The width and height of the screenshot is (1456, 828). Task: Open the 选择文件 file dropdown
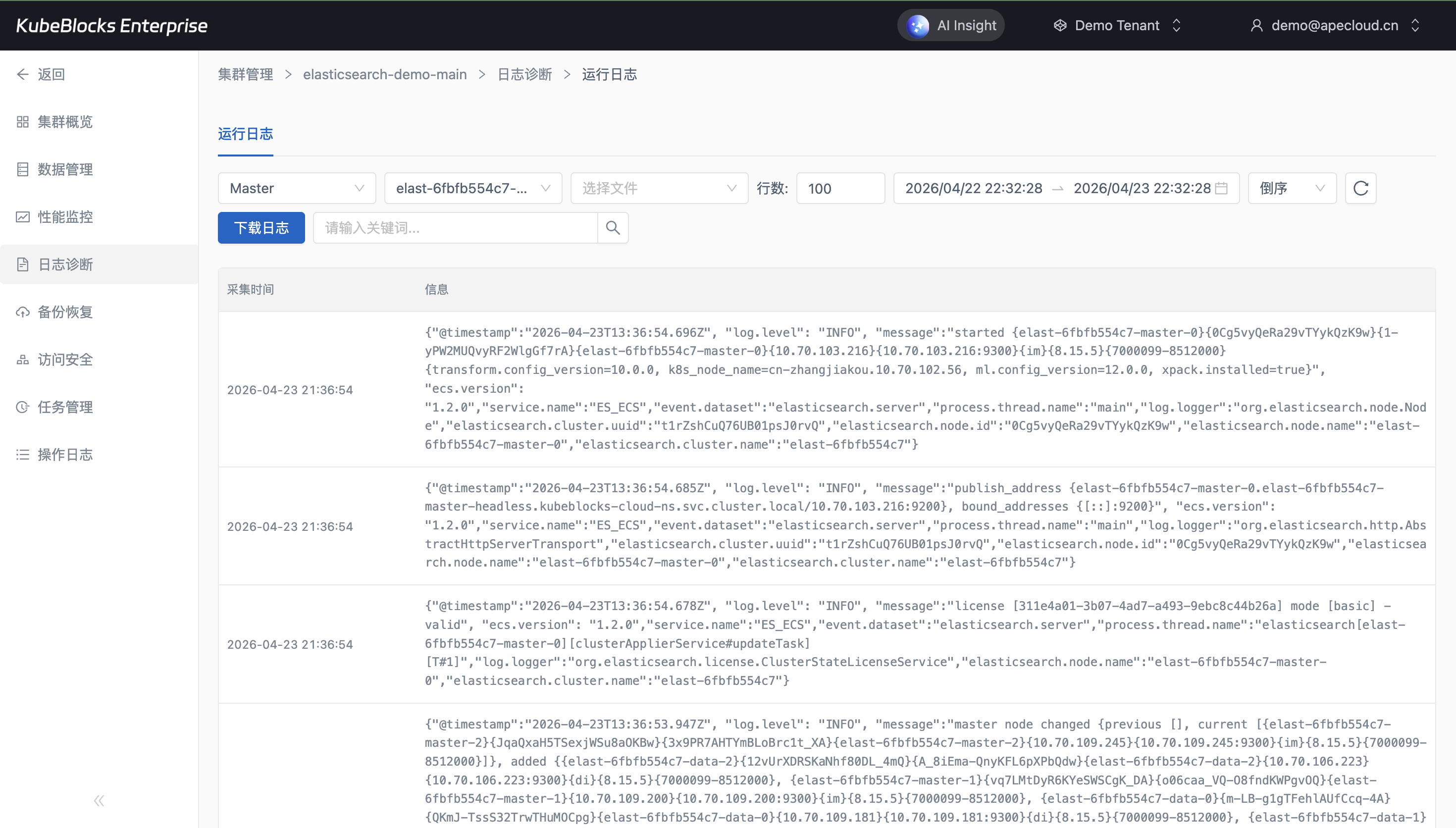click(658, 188)
